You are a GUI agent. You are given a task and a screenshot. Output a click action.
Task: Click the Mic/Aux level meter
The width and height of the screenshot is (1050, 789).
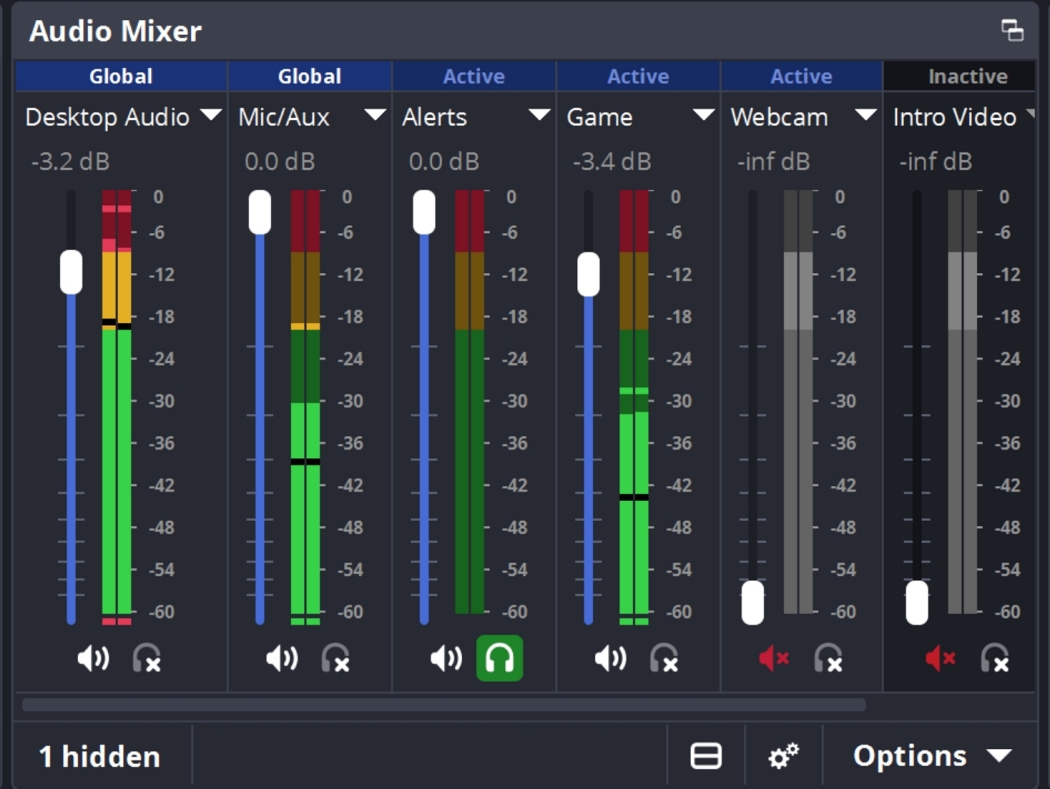click(x=305, y=407)
